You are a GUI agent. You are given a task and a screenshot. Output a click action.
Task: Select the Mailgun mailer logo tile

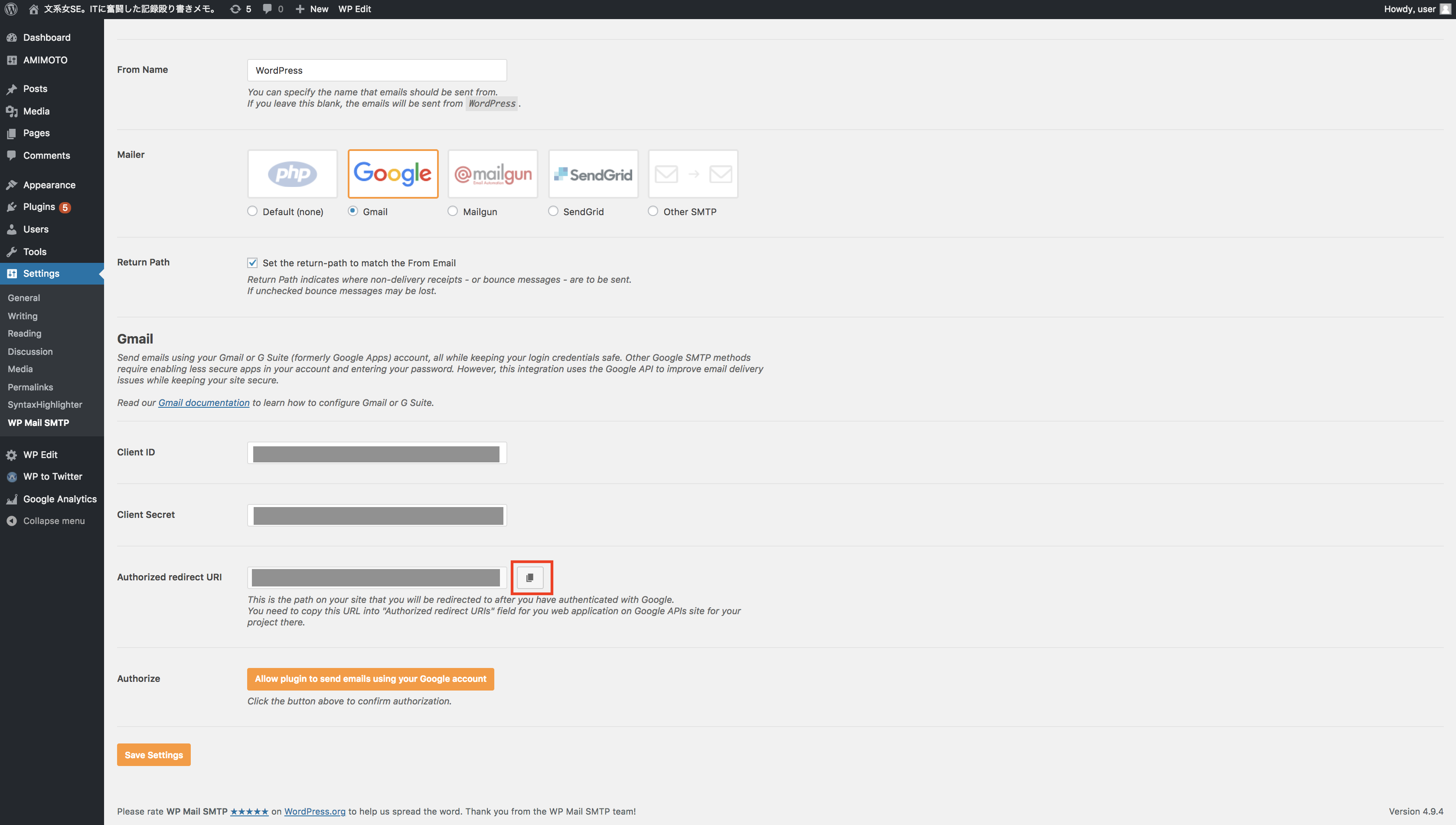click(x=493, y=174)
